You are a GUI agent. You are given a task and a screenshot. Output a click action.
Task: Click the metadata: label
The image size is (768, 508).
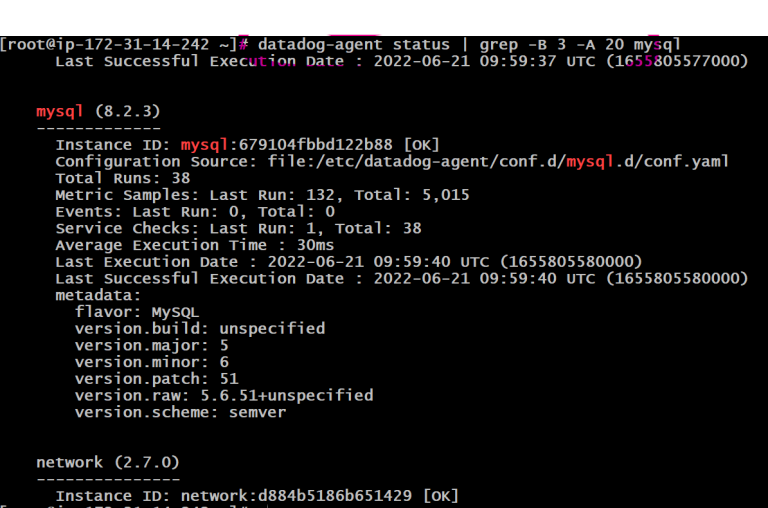coord(98,295)
